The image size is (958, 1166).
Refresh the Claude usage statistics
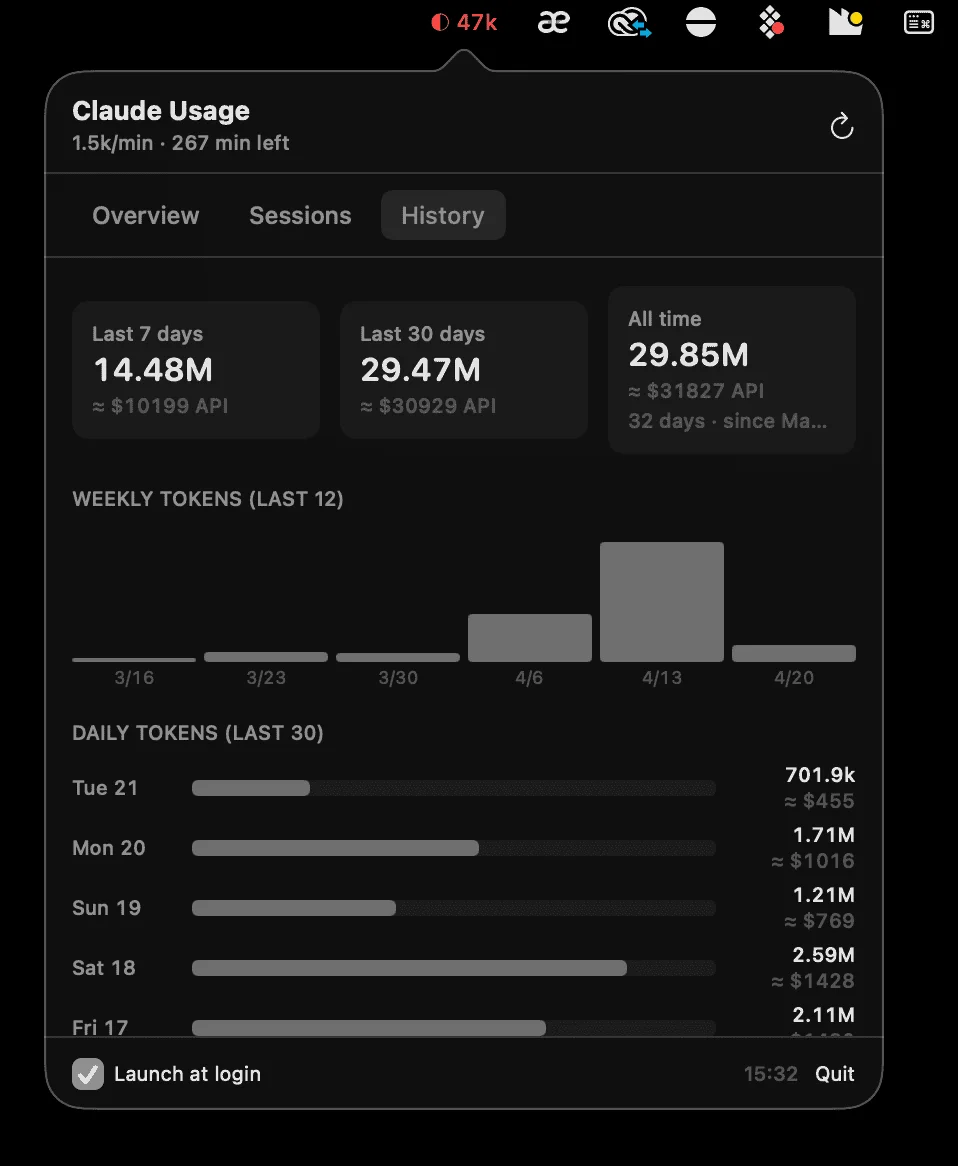(x=842, y=126)
